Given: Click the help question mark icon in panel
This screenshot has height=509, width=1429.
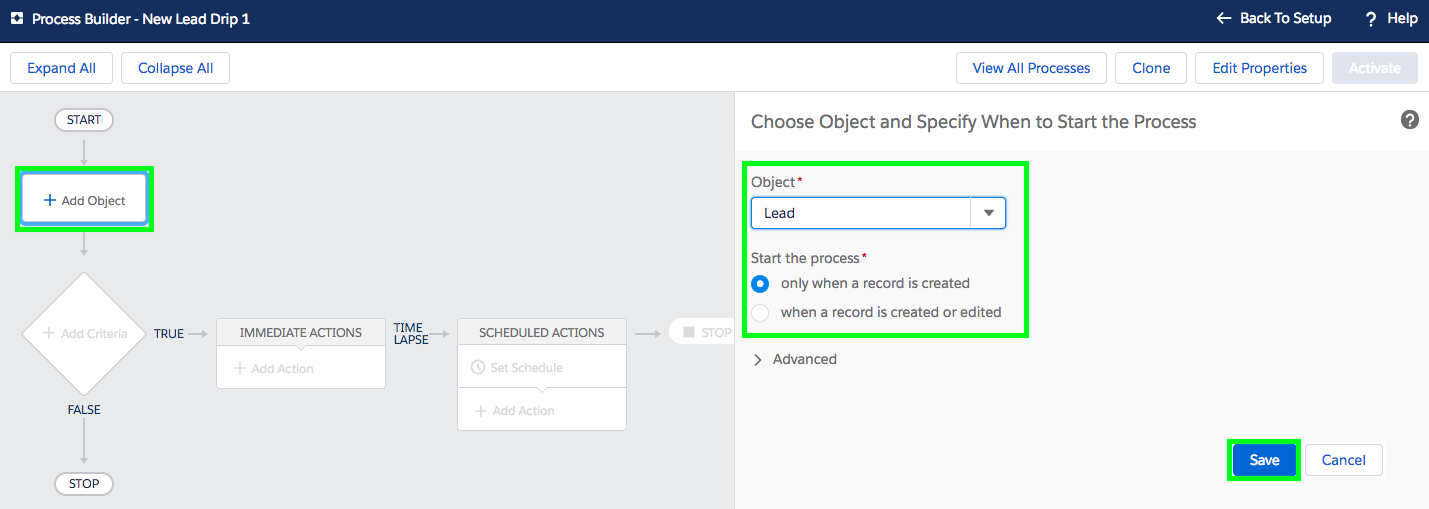Looking at the screenshot, I should point(1410,120).
